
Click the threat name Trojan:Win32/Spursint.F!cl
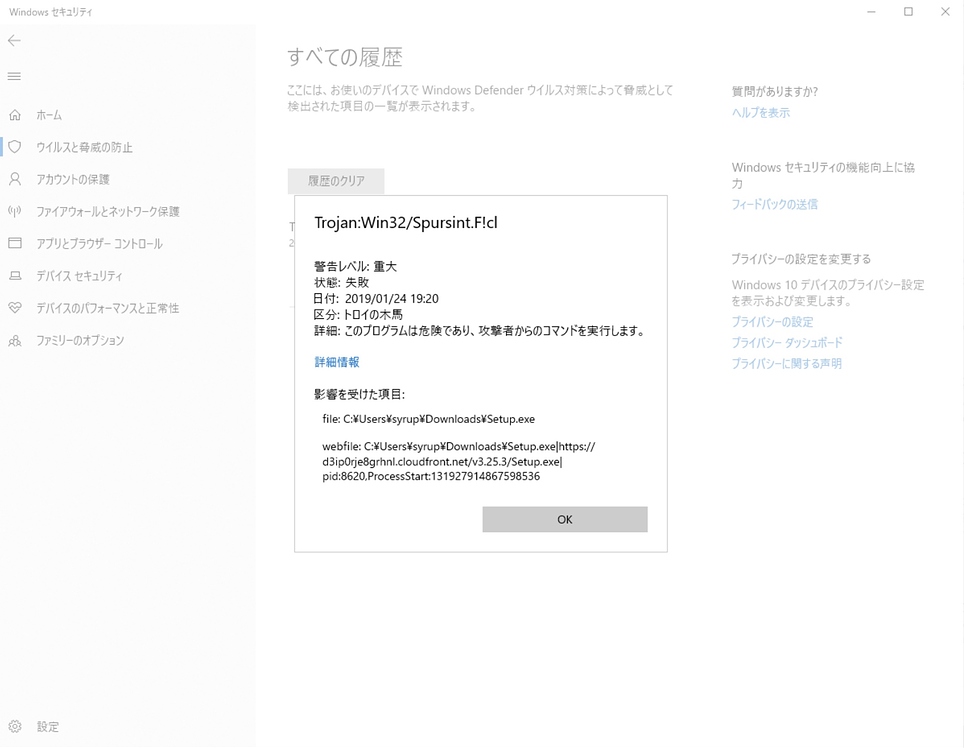click(x=406, y=222)
